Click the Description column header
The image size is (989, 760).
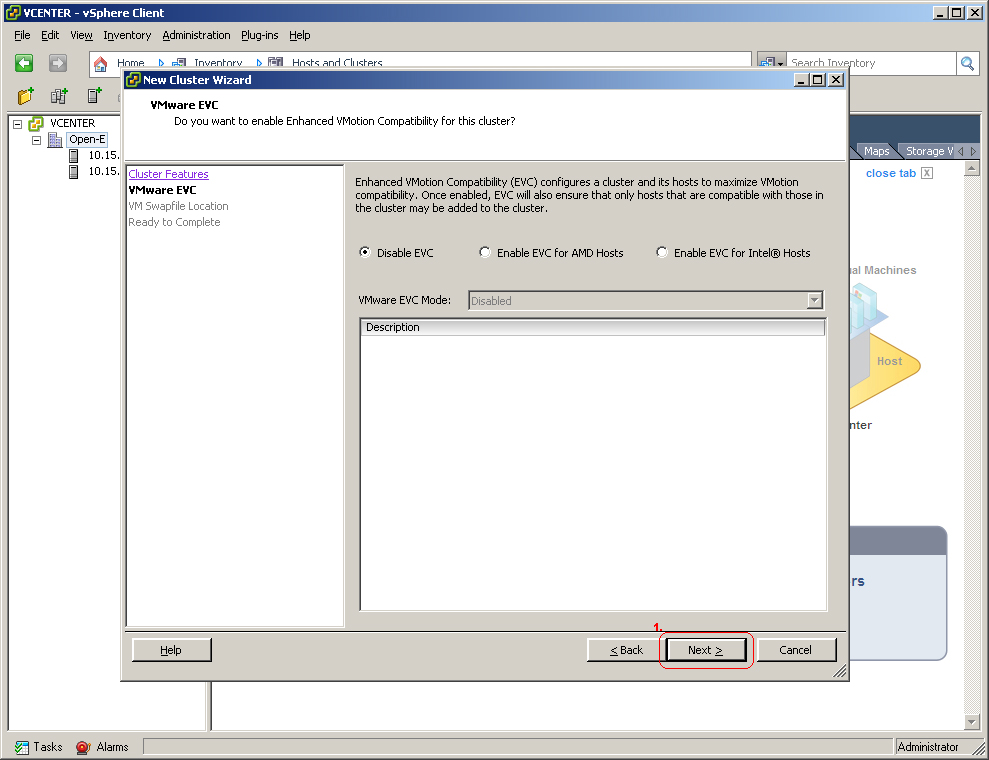tap(592, 327)
